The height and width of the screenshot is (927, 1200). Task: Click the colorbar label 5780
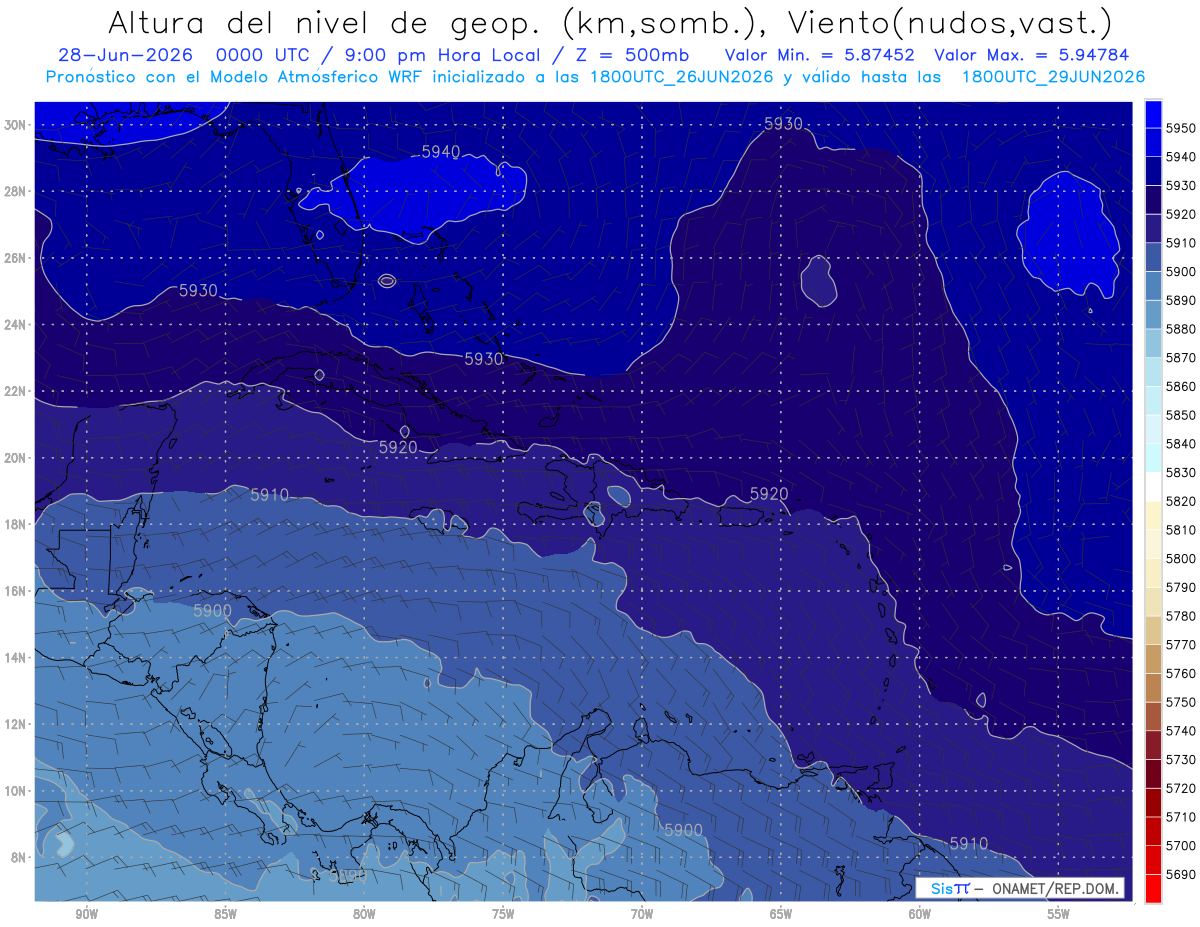[x=1180, y=616]
